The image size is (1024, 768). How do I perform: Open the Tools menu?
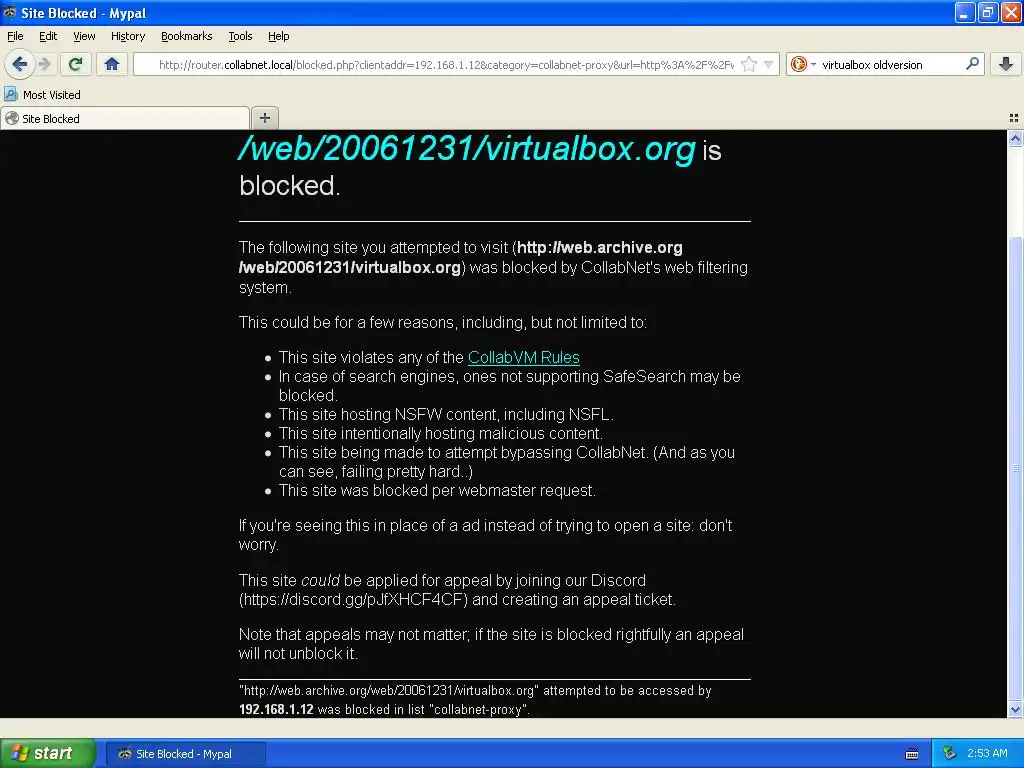click(240, 36)
